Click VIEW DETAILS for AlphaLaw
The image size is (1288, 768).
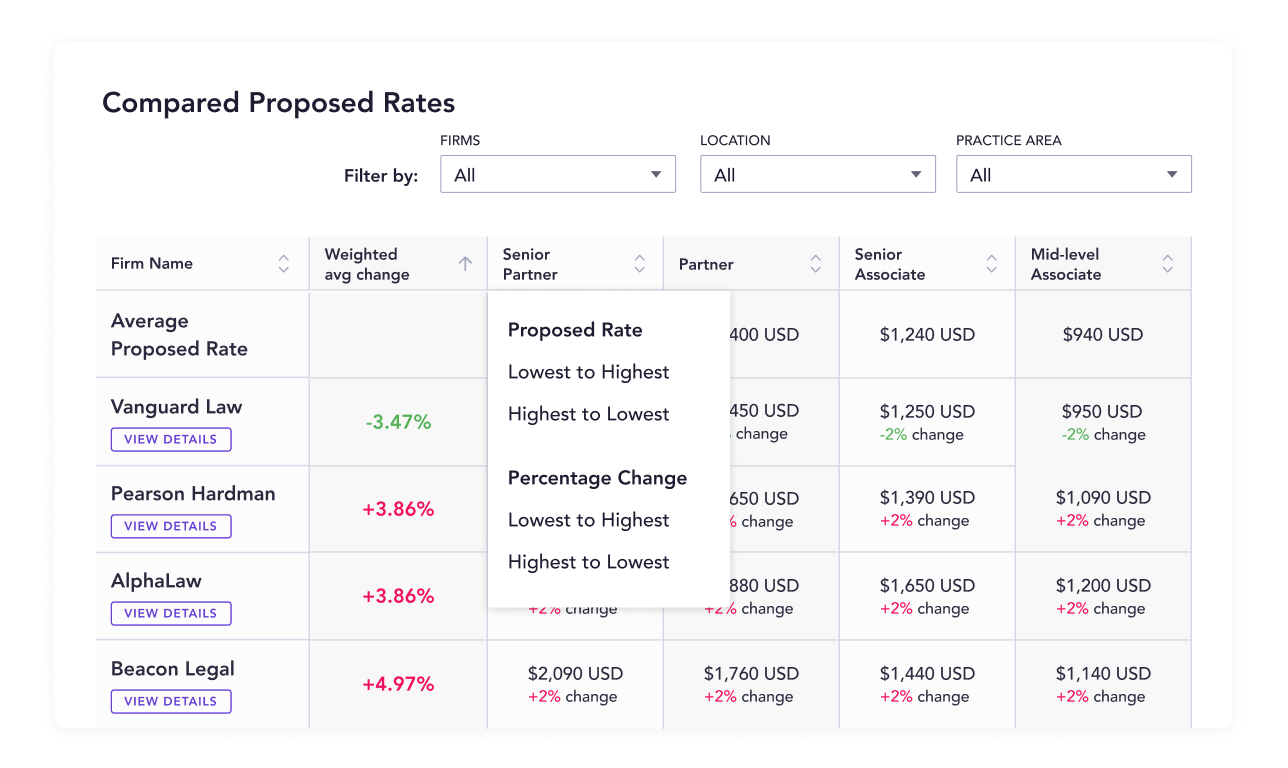170,613
